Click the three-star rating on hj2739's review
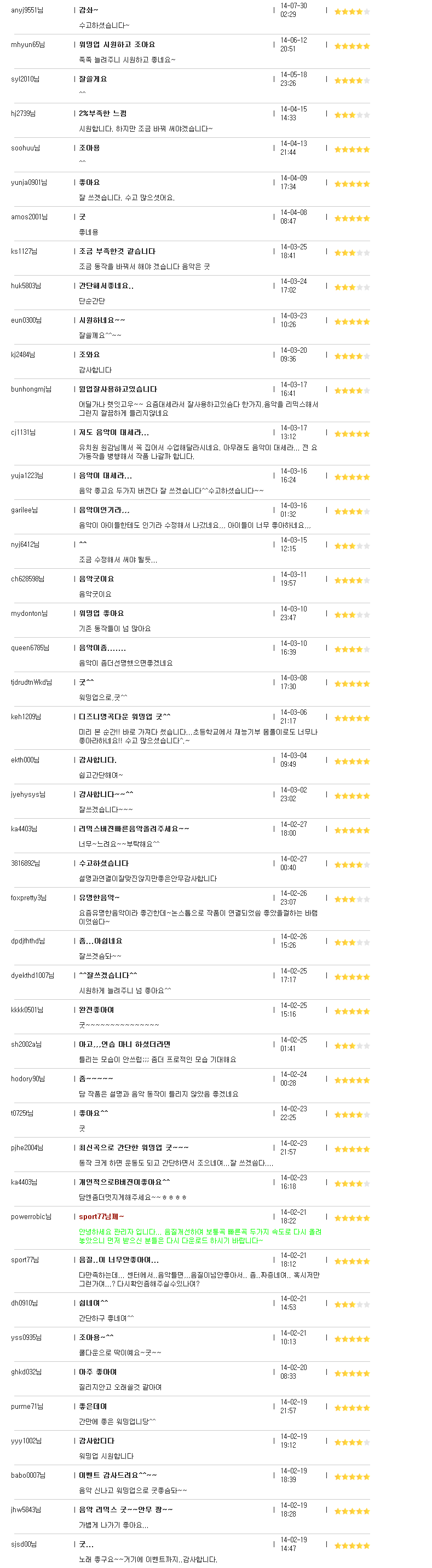Viewport: 432px width, 1568px height. [x=352, y=115]
